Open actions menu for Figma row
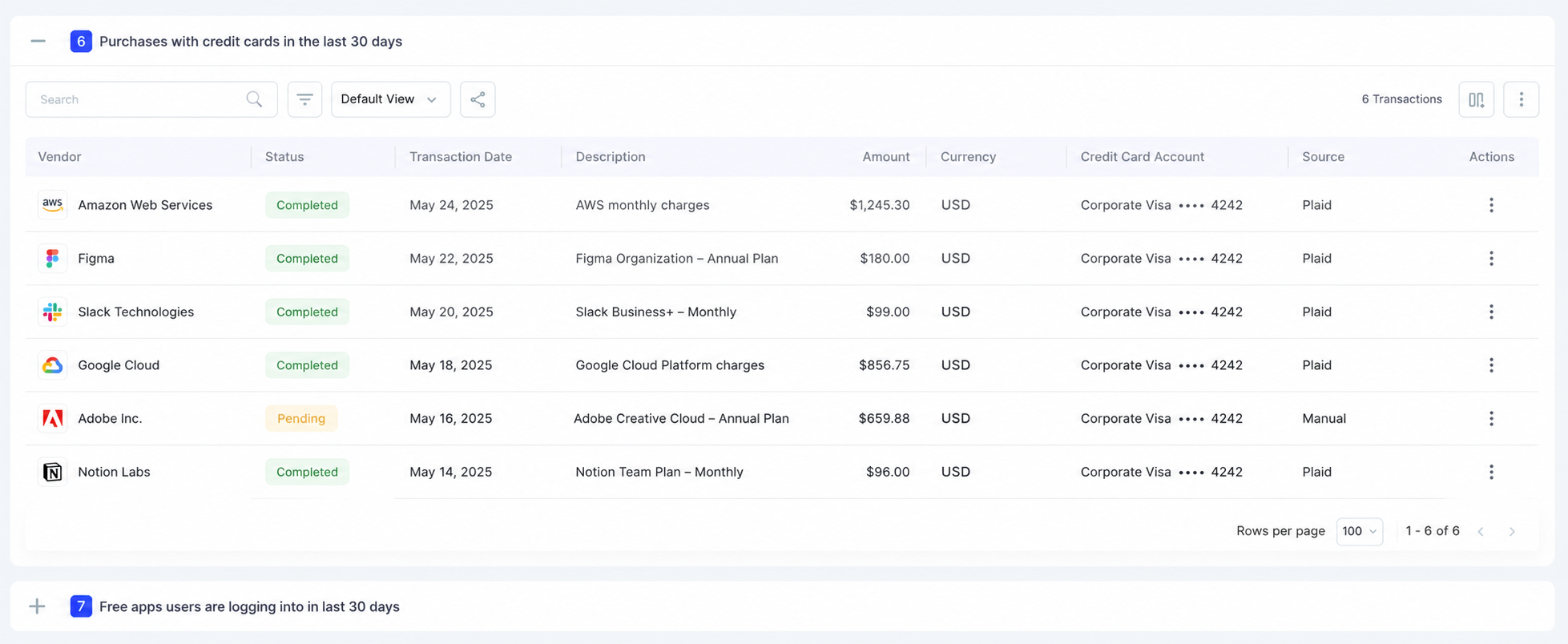The width and height of the screenshot is (1568, 644). pos(1491,259)
